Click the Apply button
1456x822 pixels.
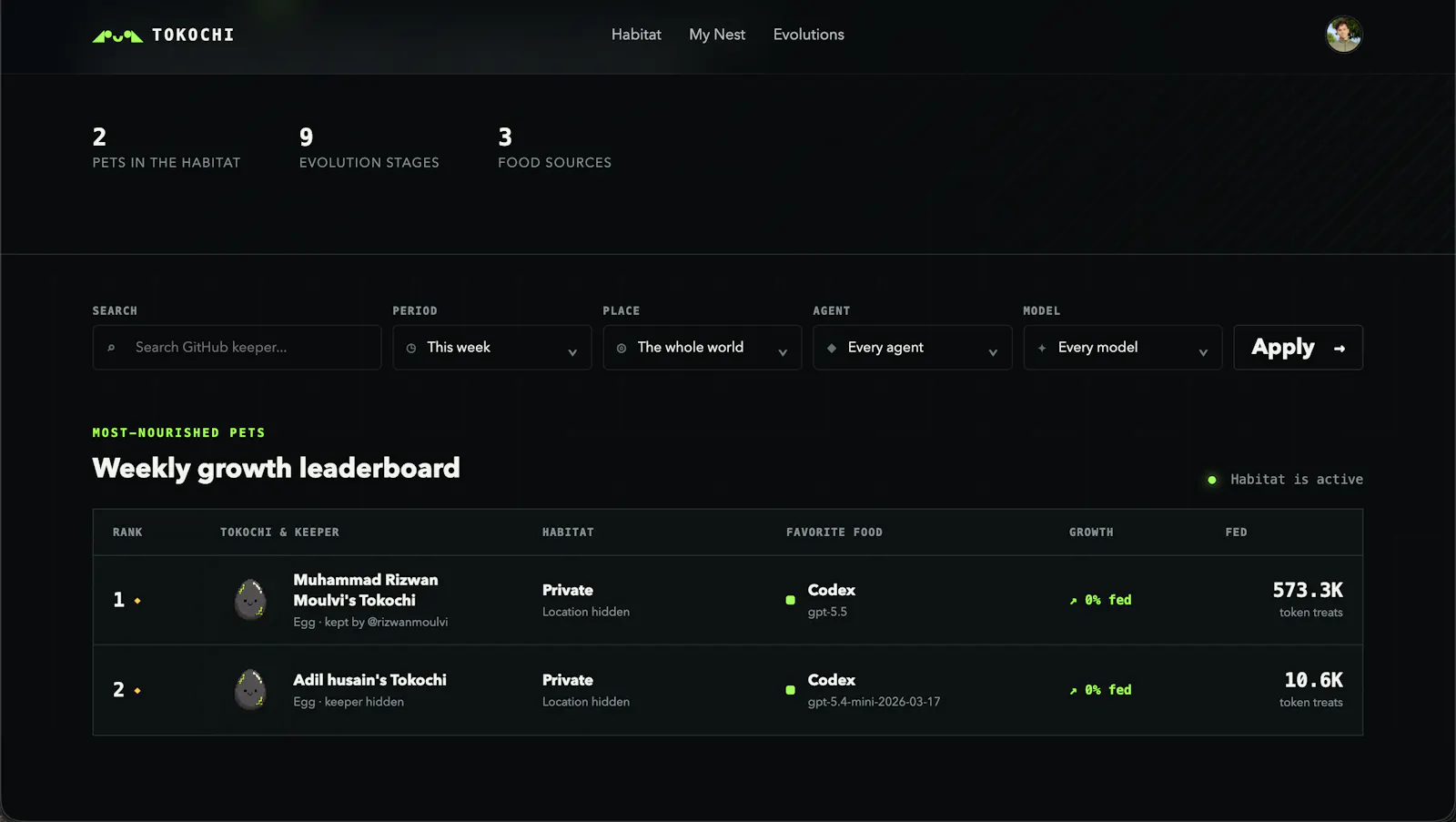coord(1298,348)
